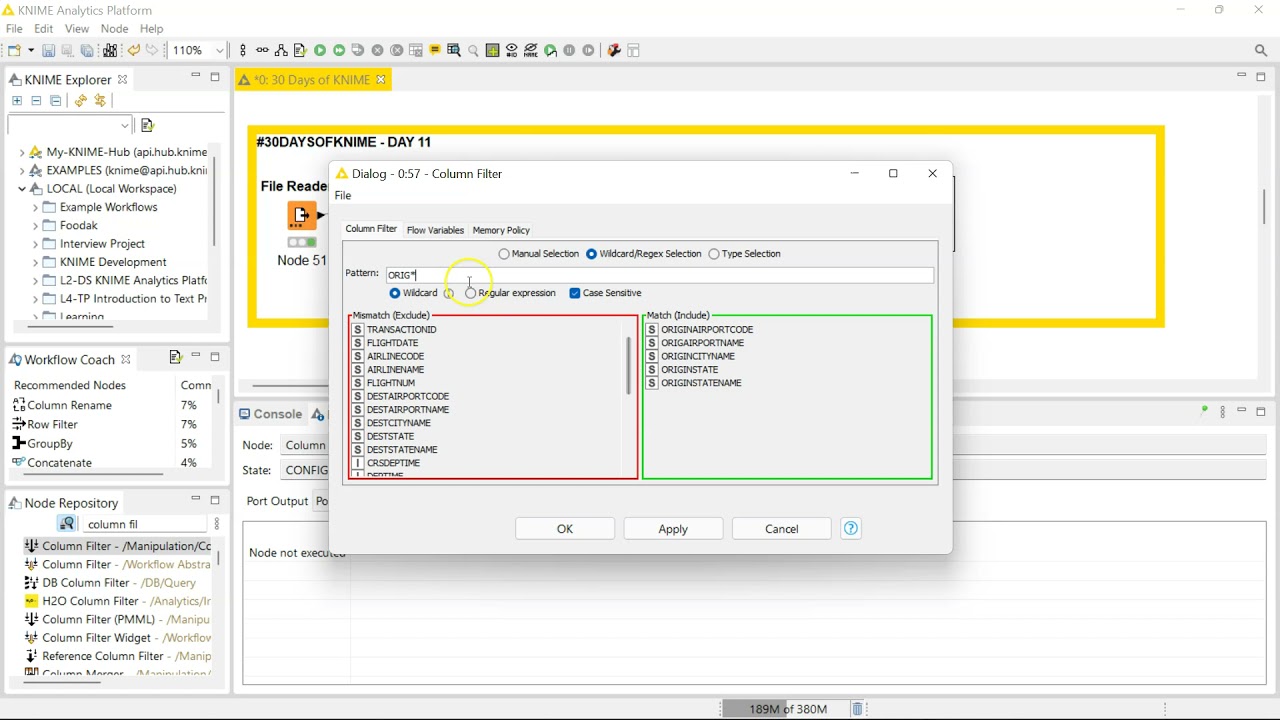Click the Node Repository search field
The image size is (1280, 720).
click(x=145, y=524)
